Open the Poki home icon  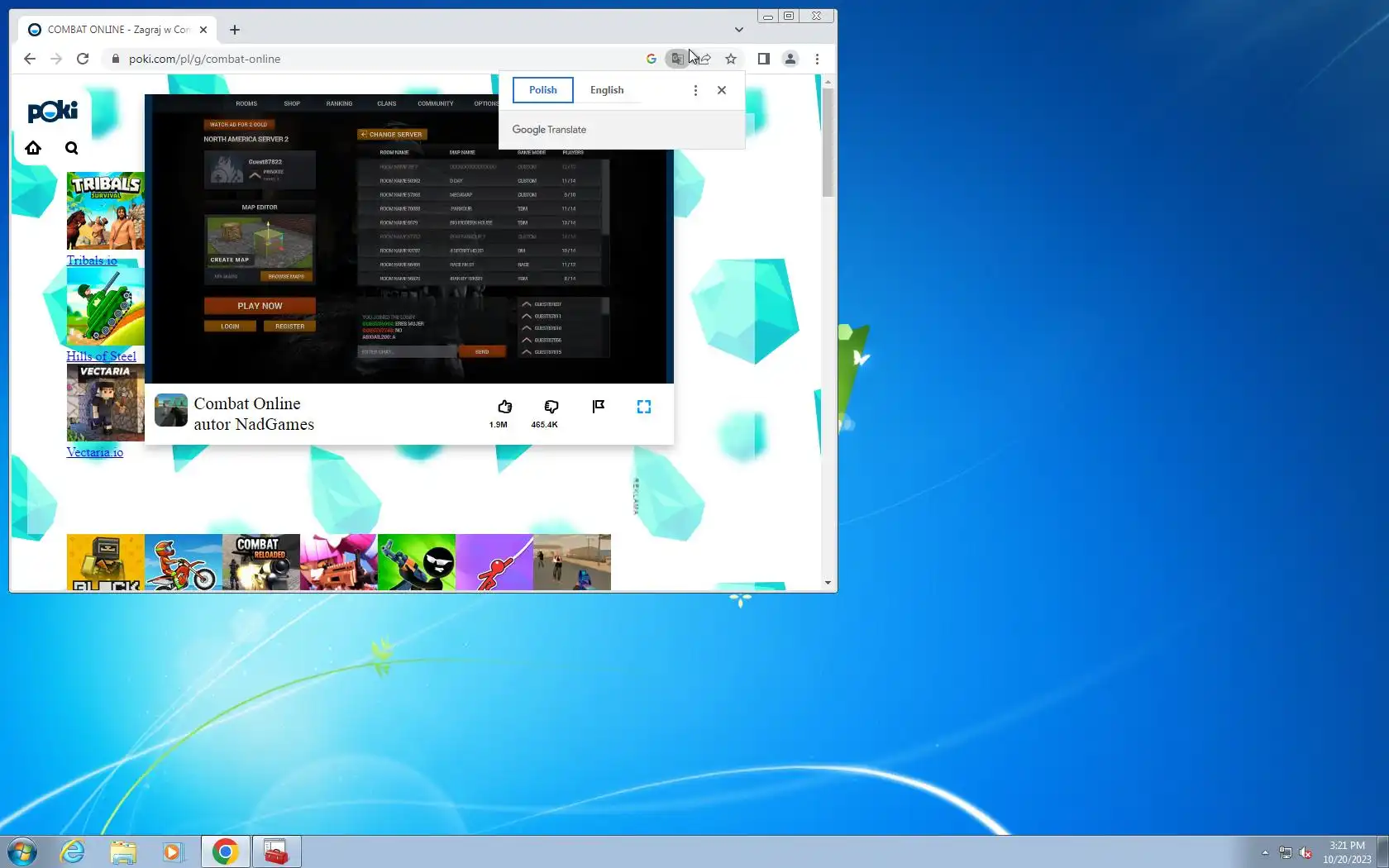[x=33, y=148]
